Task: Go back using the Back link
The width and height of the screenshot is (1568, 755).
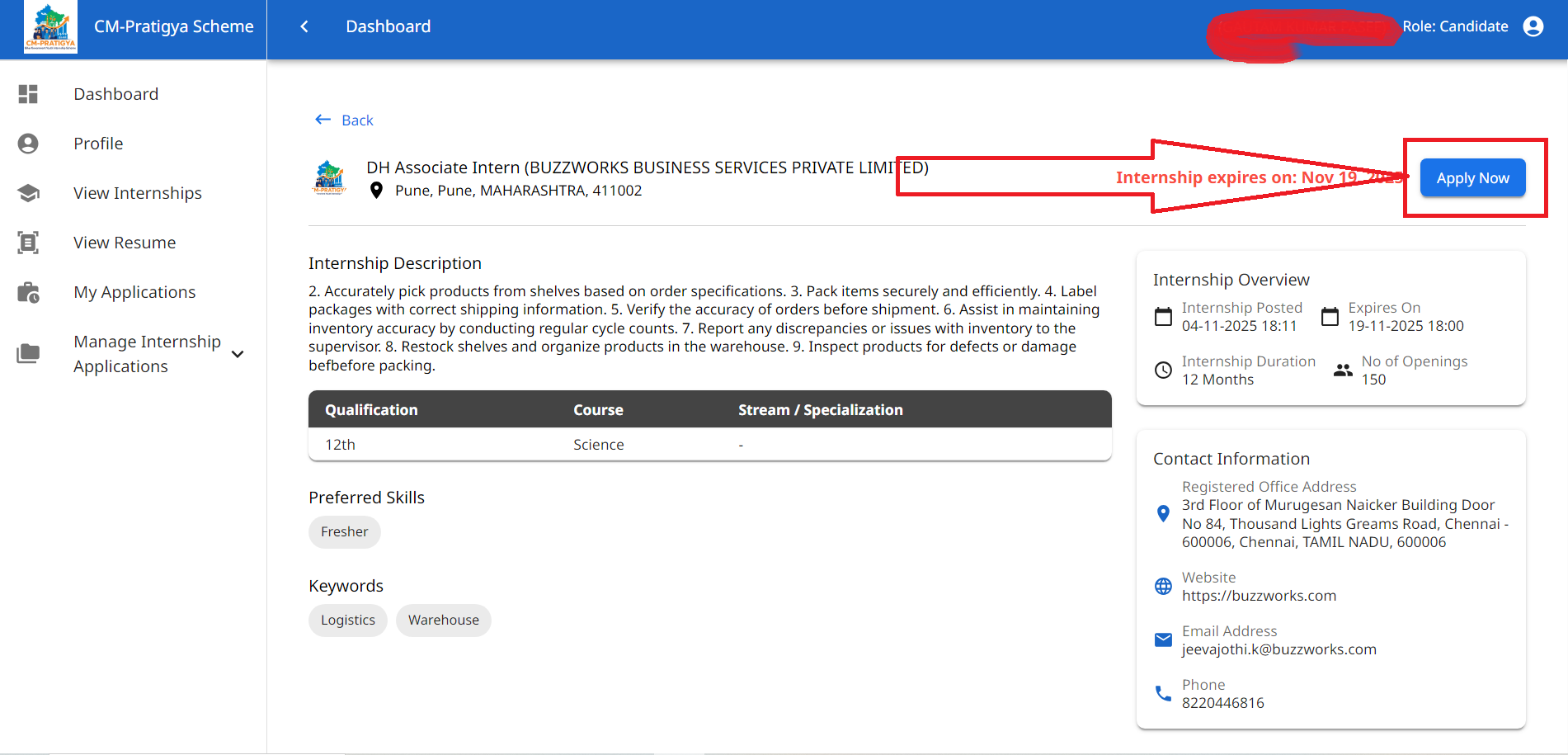Action: [x=345, y=120]
